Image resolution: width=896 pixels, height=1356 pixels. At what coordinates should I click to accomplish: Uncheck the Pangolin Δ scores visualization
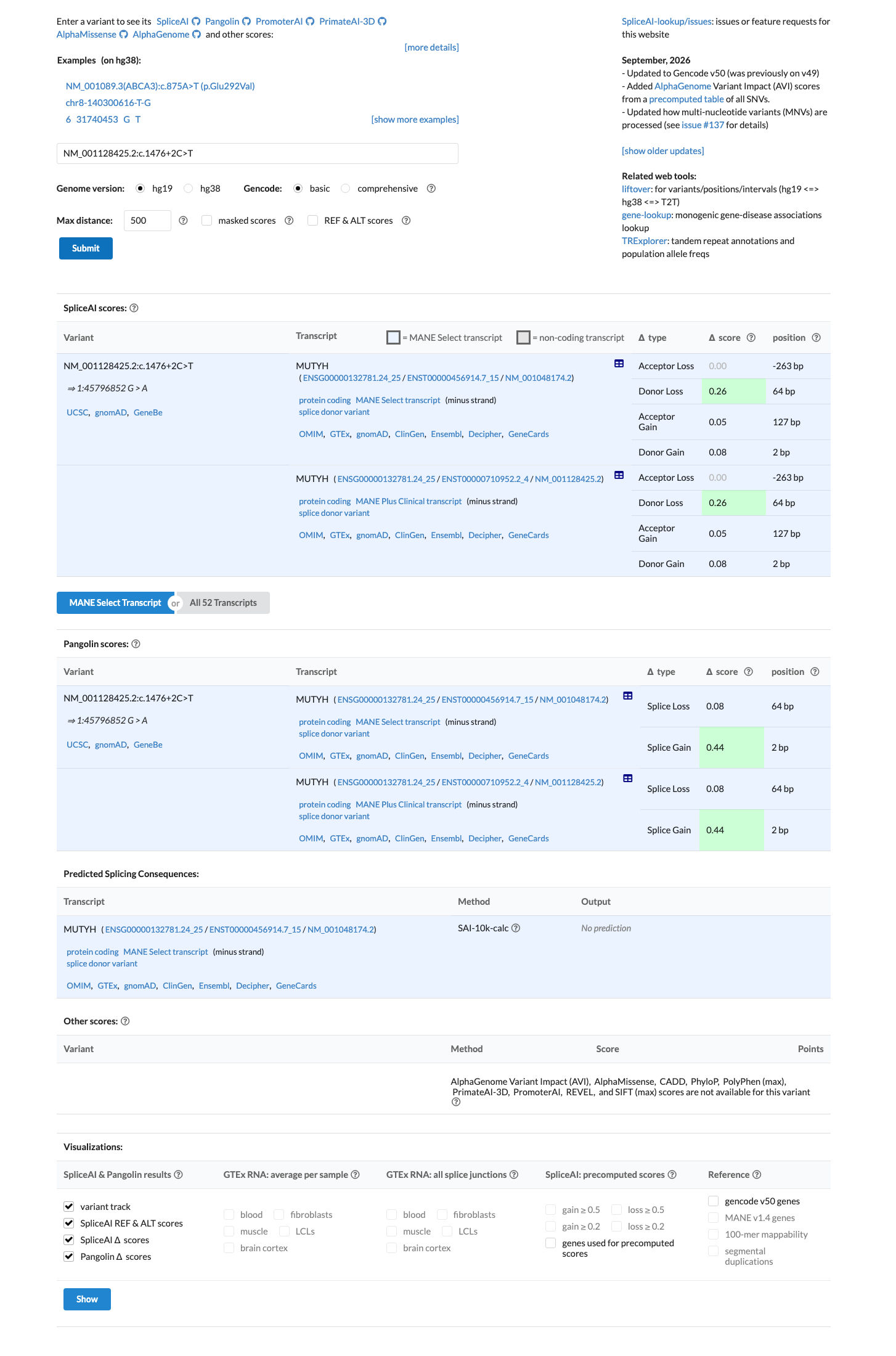(69, 1257)
